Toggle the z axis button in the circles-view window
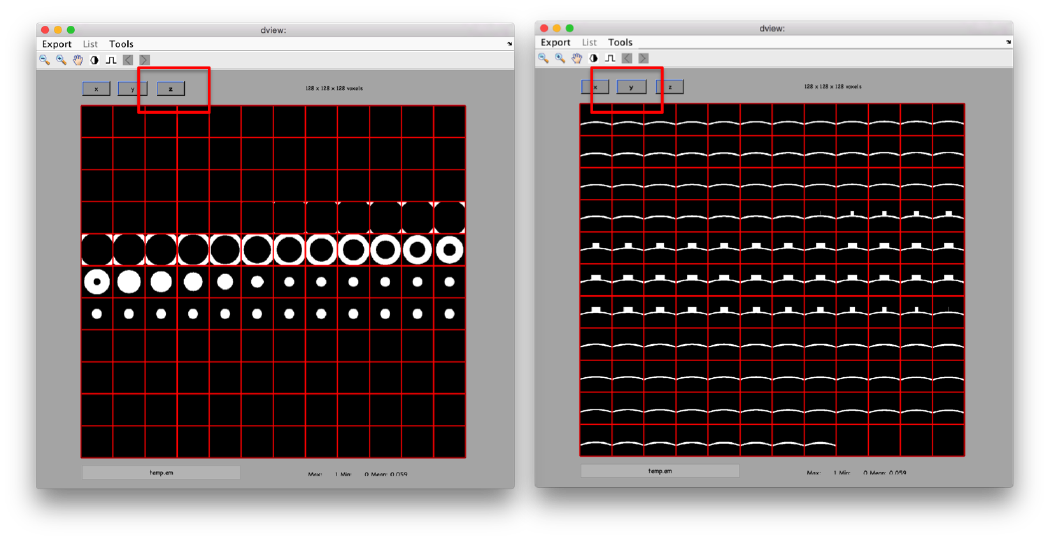Screen dimensions: 1050x541 [171, 89]
